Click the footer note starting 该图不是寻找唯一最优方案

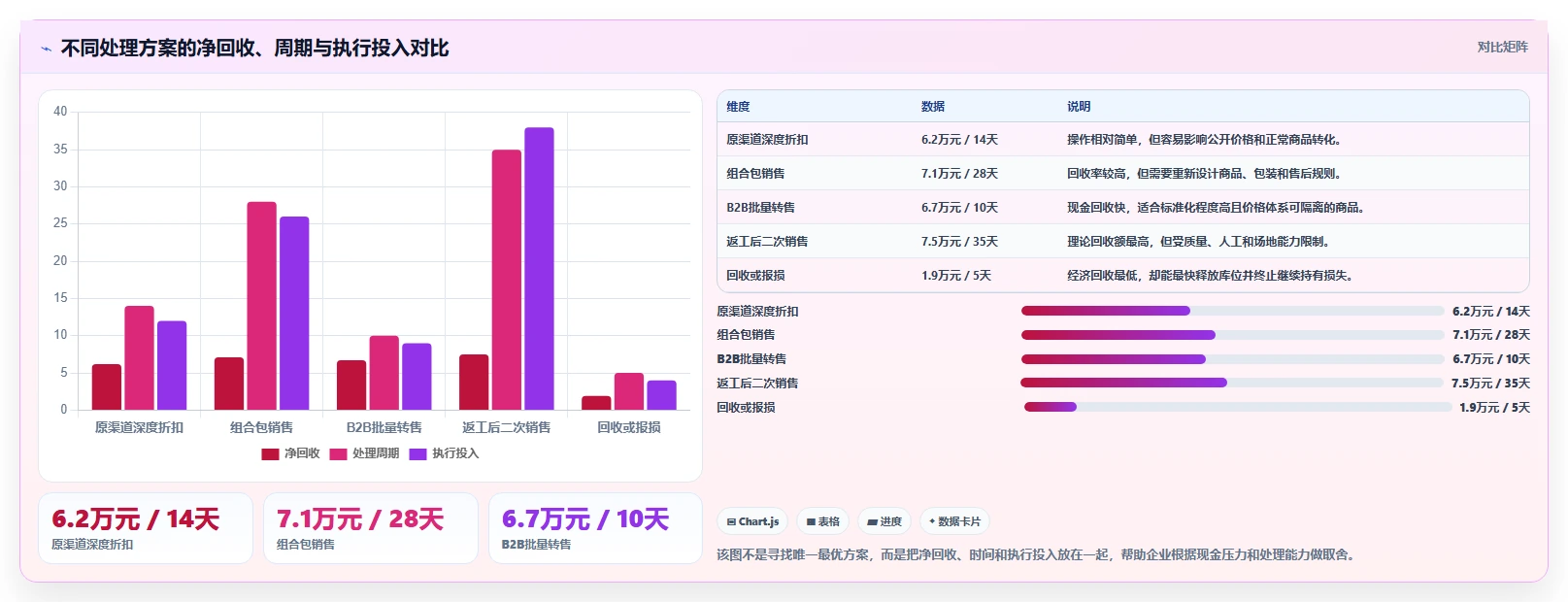pos(1037,555)
